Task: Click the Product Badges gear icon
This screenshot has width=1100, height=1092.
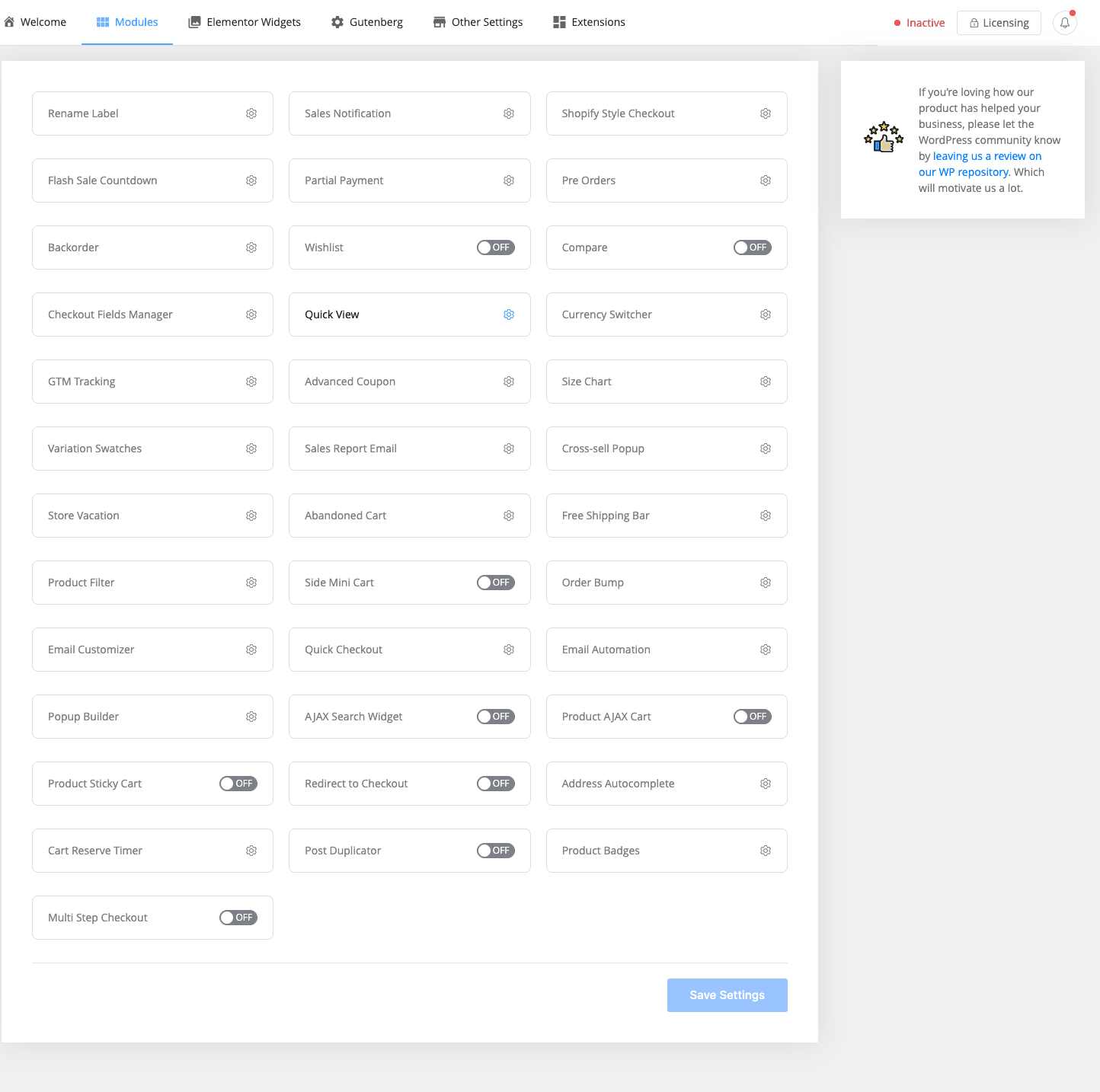Action: [x=766, y=851]
